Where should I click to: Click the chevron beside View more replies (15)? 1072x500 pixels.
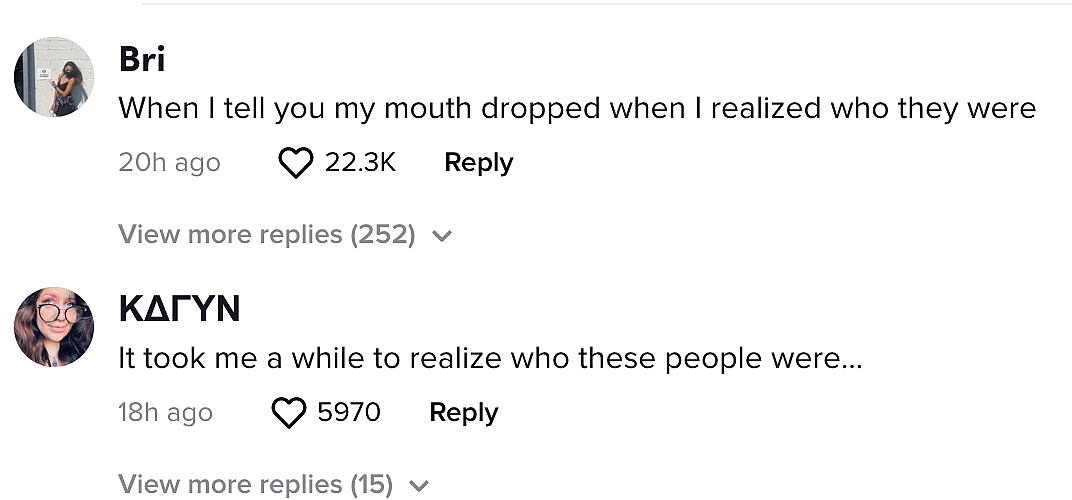click(419, 487)
